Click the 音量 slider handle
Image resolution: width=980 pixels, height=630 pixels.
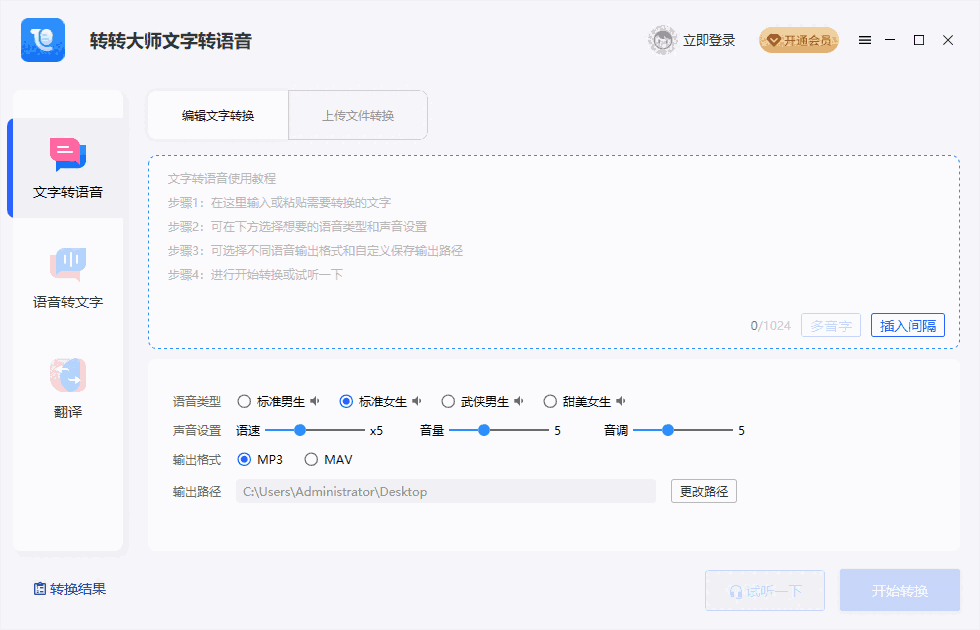pyautogui.click(x=484, y=430)
